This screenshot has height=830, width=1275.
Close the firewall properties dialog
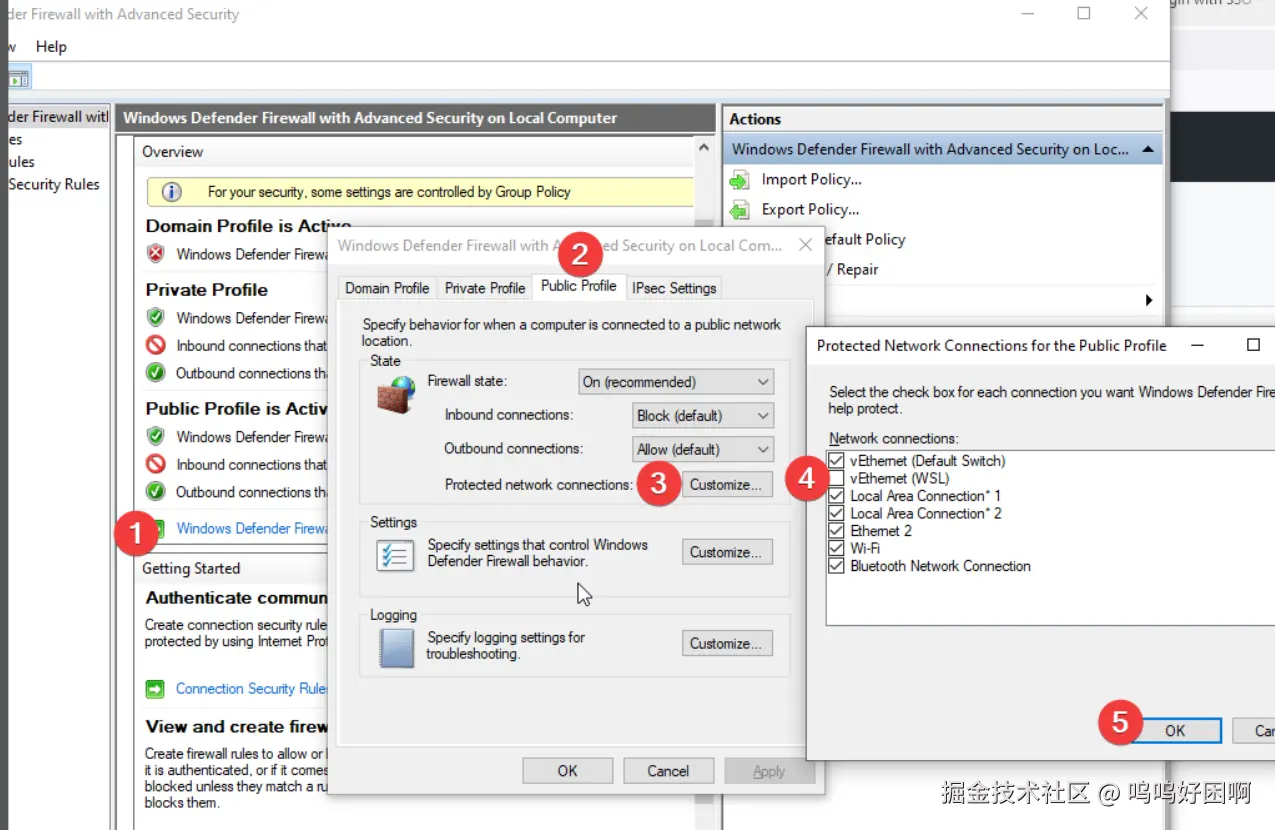coord(805,245)
